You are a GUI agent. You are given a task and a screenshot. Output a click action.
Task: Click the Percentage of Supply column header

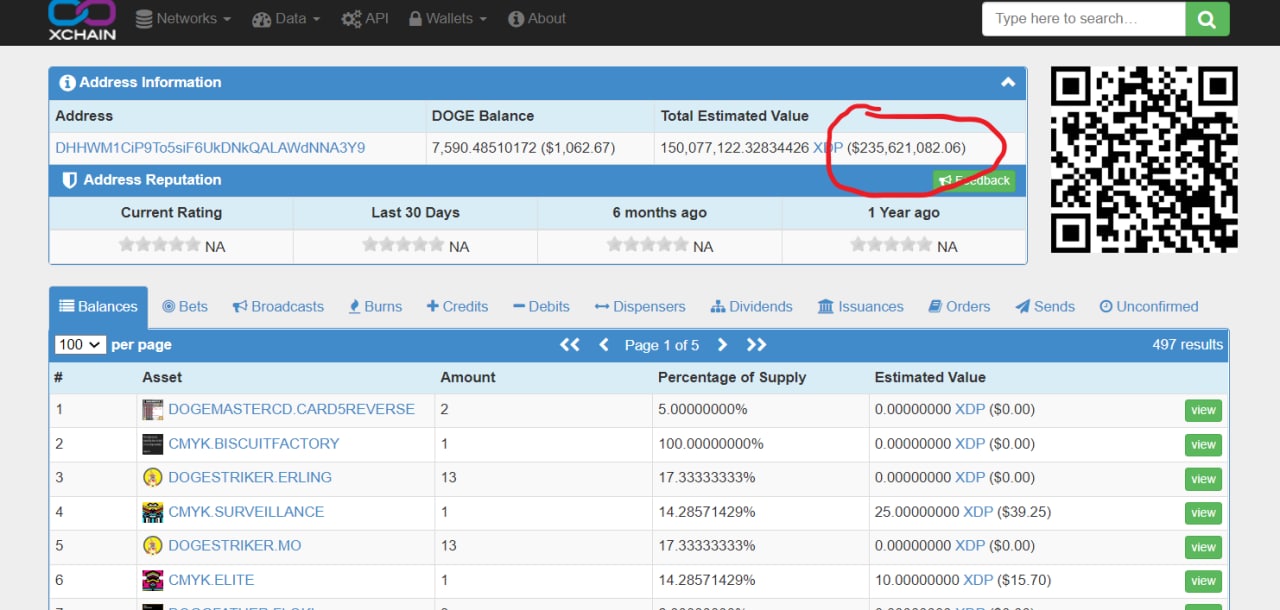pos(732,377)
